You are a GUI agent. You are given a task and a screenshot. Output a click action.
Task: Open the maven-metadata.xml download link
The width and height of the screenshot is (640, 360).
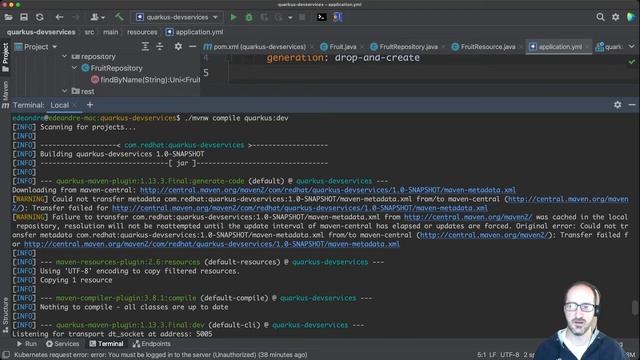[x=328, y=190]
